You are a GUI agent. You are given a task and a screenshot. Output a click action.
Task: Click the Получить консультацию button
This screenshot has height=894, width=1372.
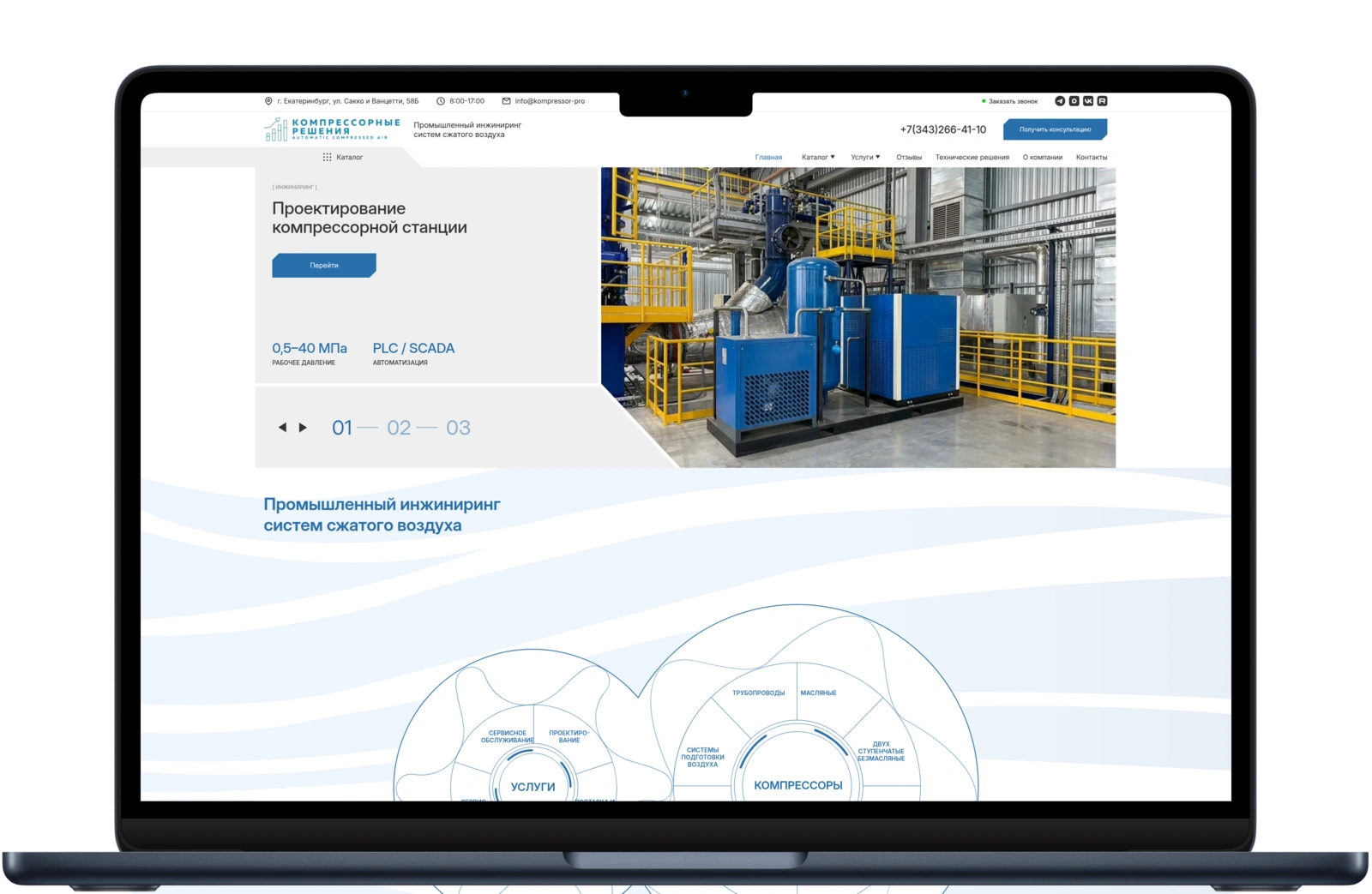pyautogui.click(x=1055, y=129)
